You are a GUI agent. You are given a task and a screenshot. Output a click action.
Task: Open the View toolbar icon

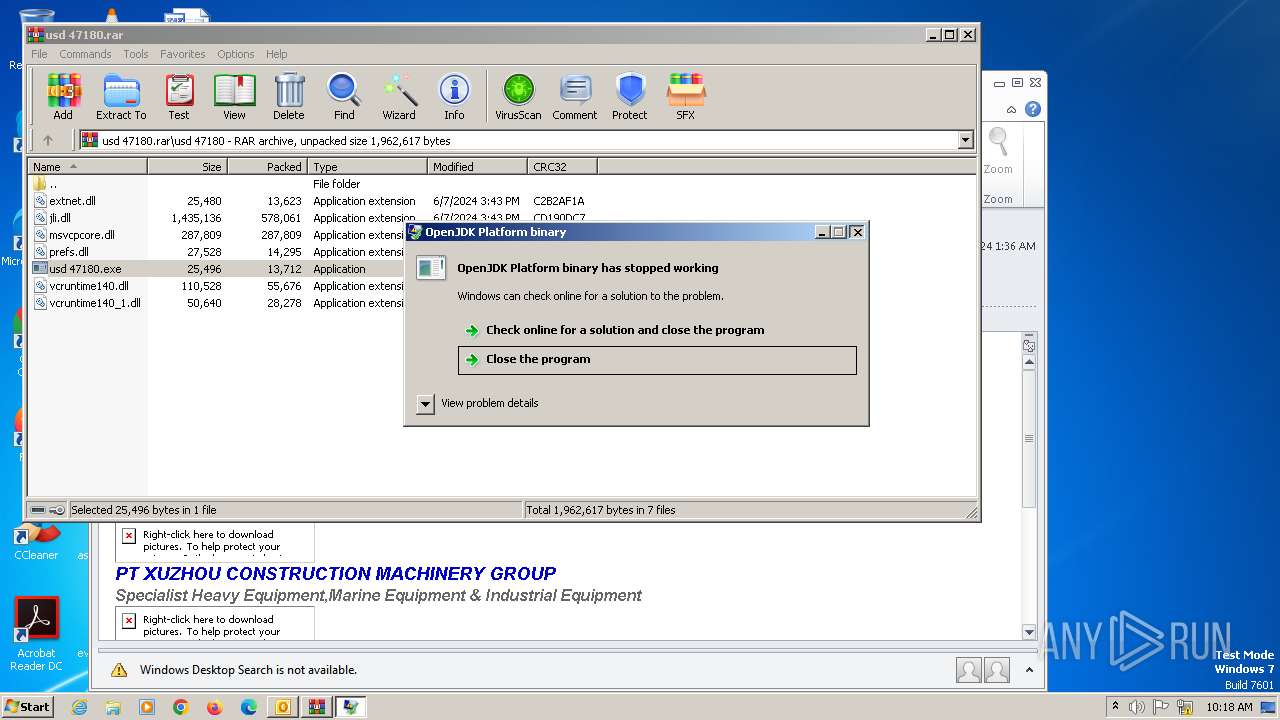click(234, 97)
